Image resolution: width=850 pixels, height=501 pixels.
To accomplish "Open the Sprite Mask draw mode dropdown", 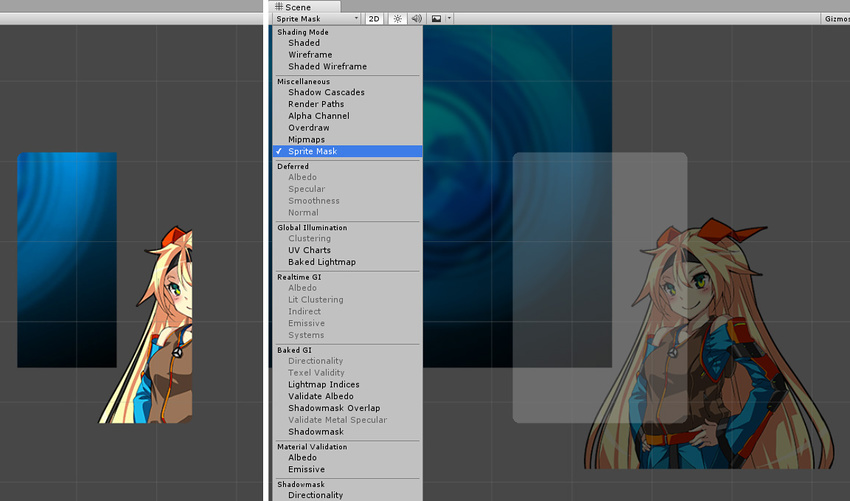I will (316, 18).
